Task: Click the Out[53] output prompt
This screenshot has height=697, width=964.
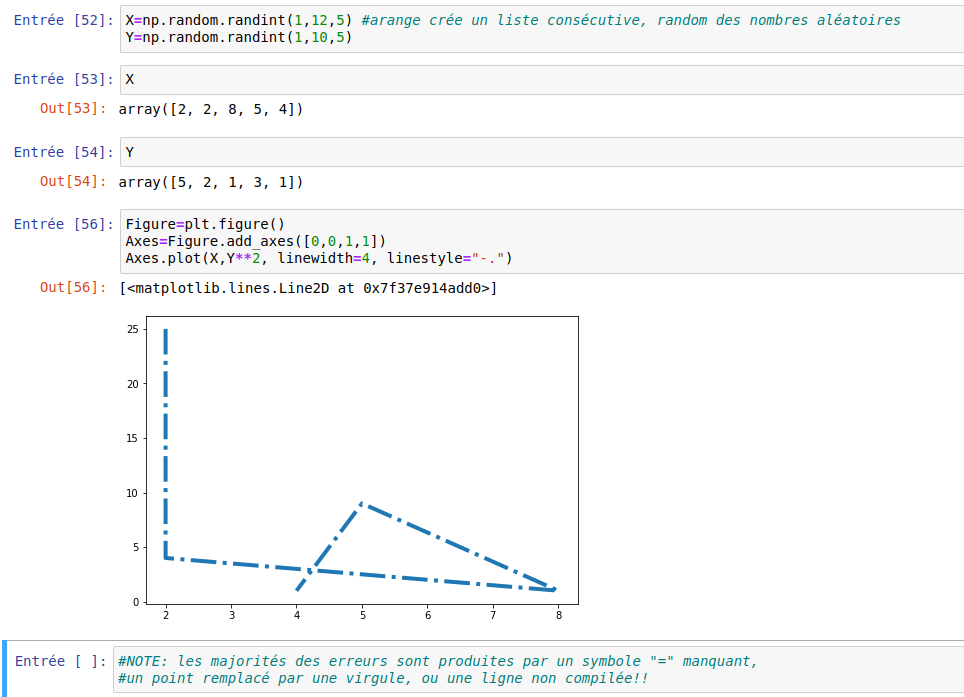Action: [x=72, y=109]
